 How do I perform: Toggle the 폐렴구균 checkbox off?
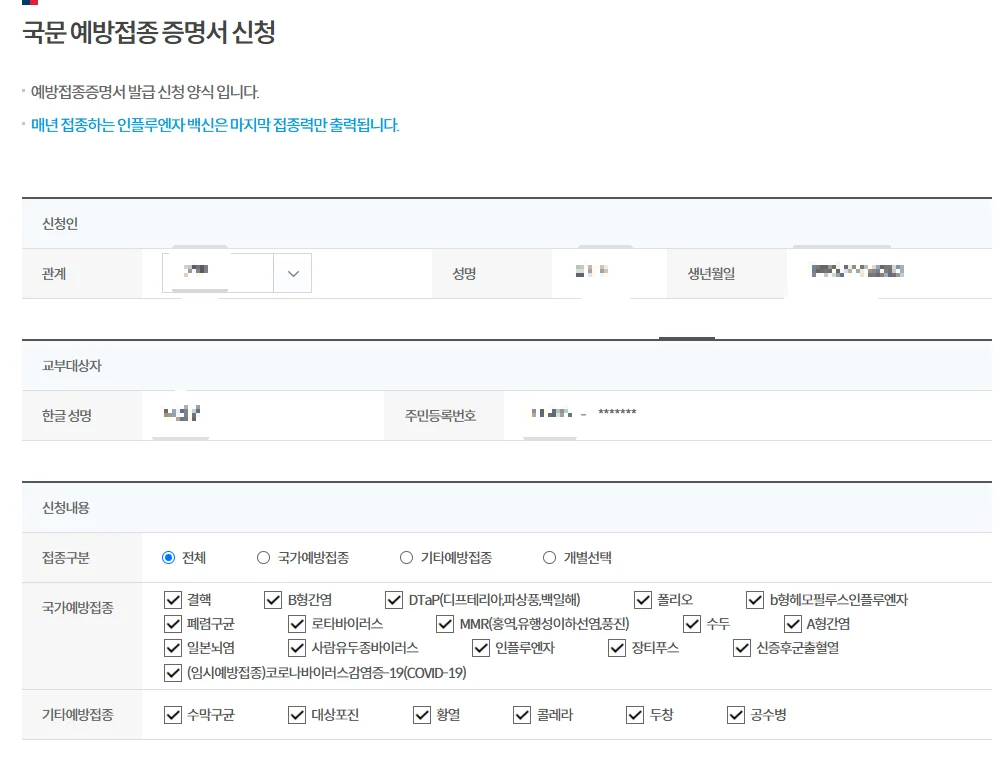pos(171,625)
